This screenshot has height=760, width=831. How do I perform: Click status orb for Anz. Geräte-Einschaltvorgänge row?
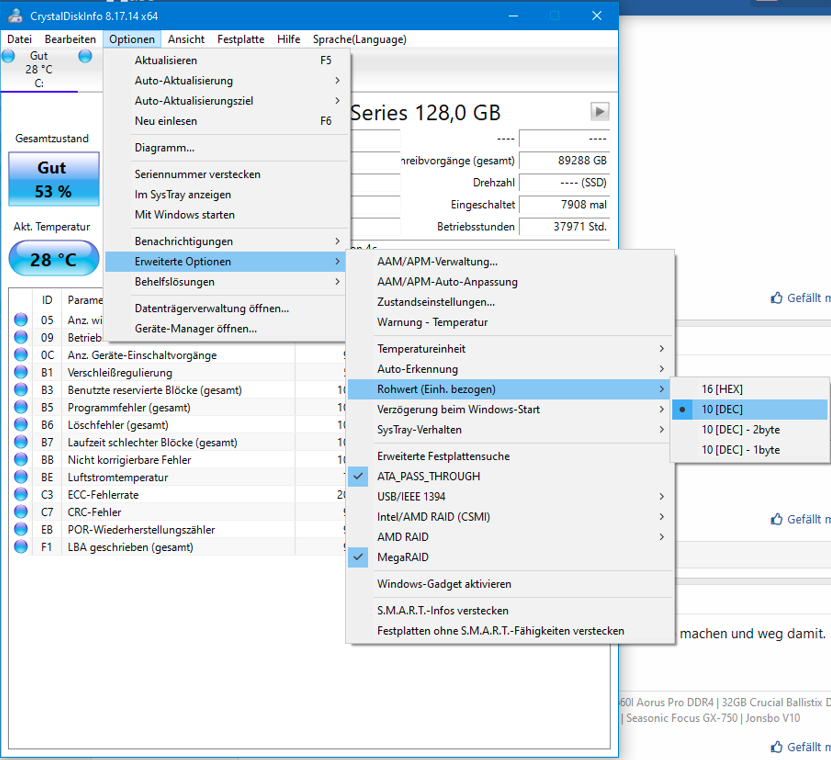[x=21, y=355]
